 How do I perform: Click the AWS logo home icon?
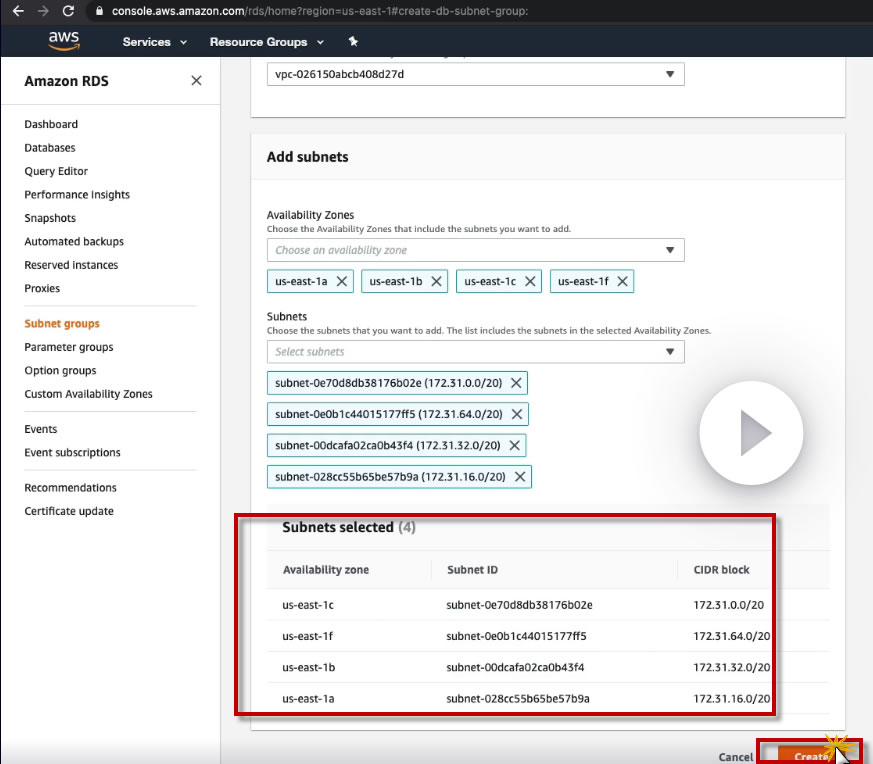(63, 41)
